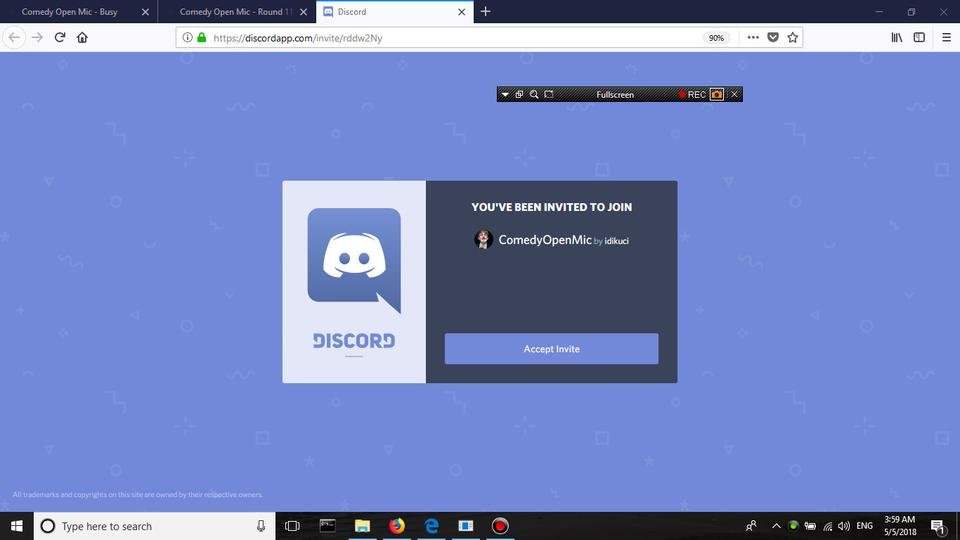This screenshot has height=540, width=960.
Task: Start recording with the REC button
Action: (x=692, y=94)
